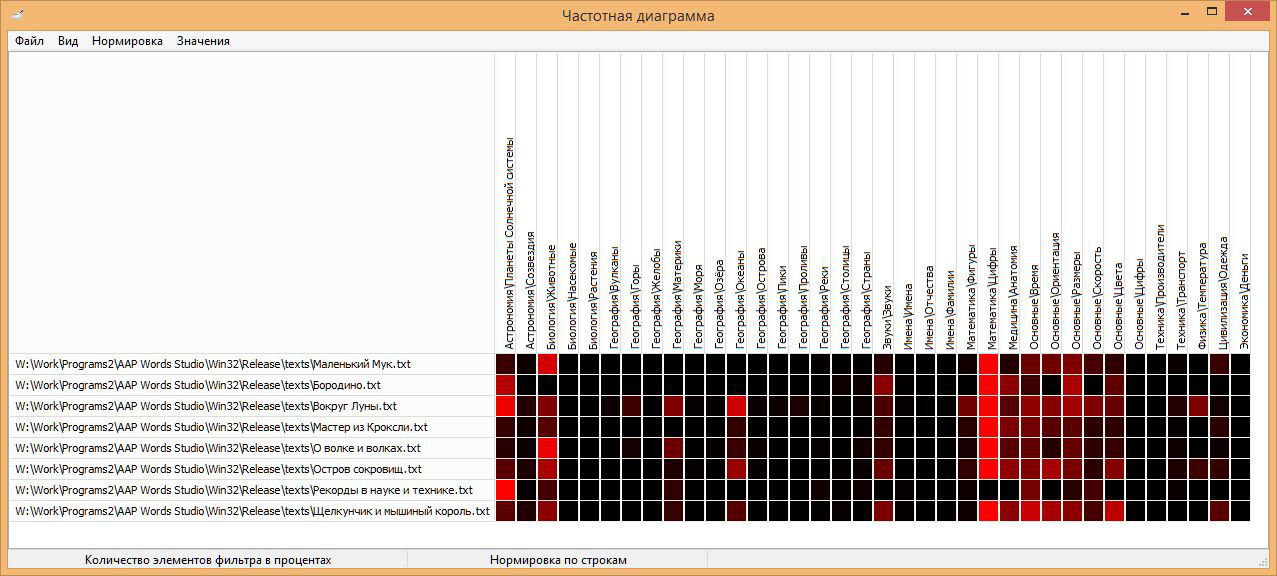The height and width of the screenshot is (576, 1277).
Task: Click bright red Биология\Животные cell for Маленький Мук
Action: 548,364
